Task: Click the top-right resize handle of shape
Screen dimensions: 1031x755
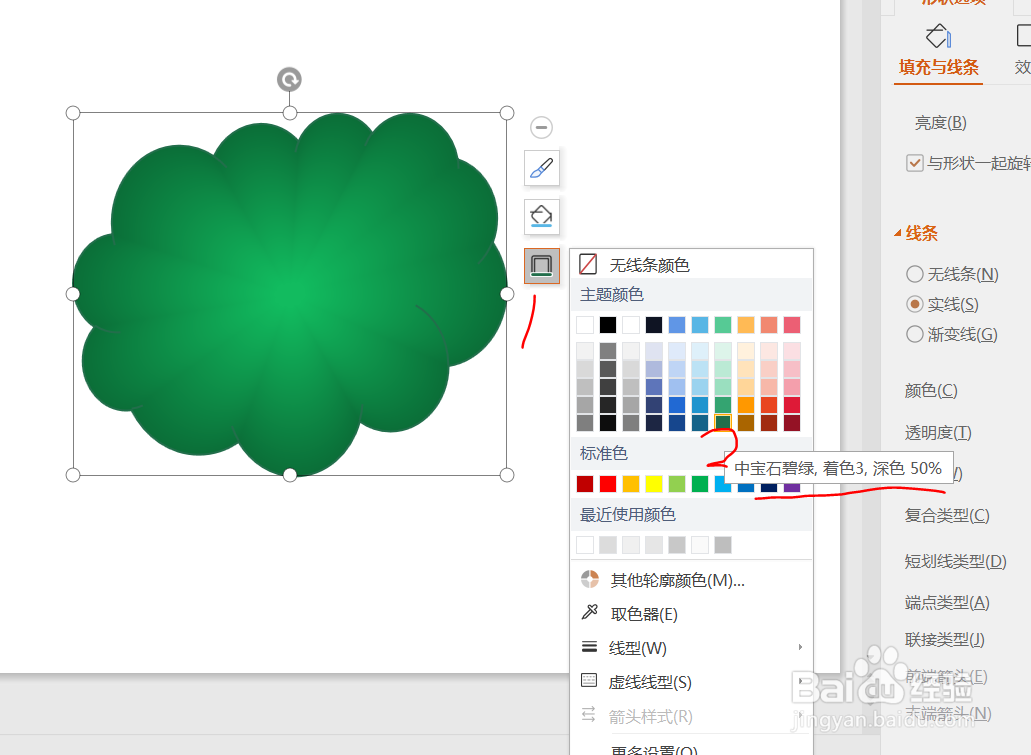Action: 507,113
